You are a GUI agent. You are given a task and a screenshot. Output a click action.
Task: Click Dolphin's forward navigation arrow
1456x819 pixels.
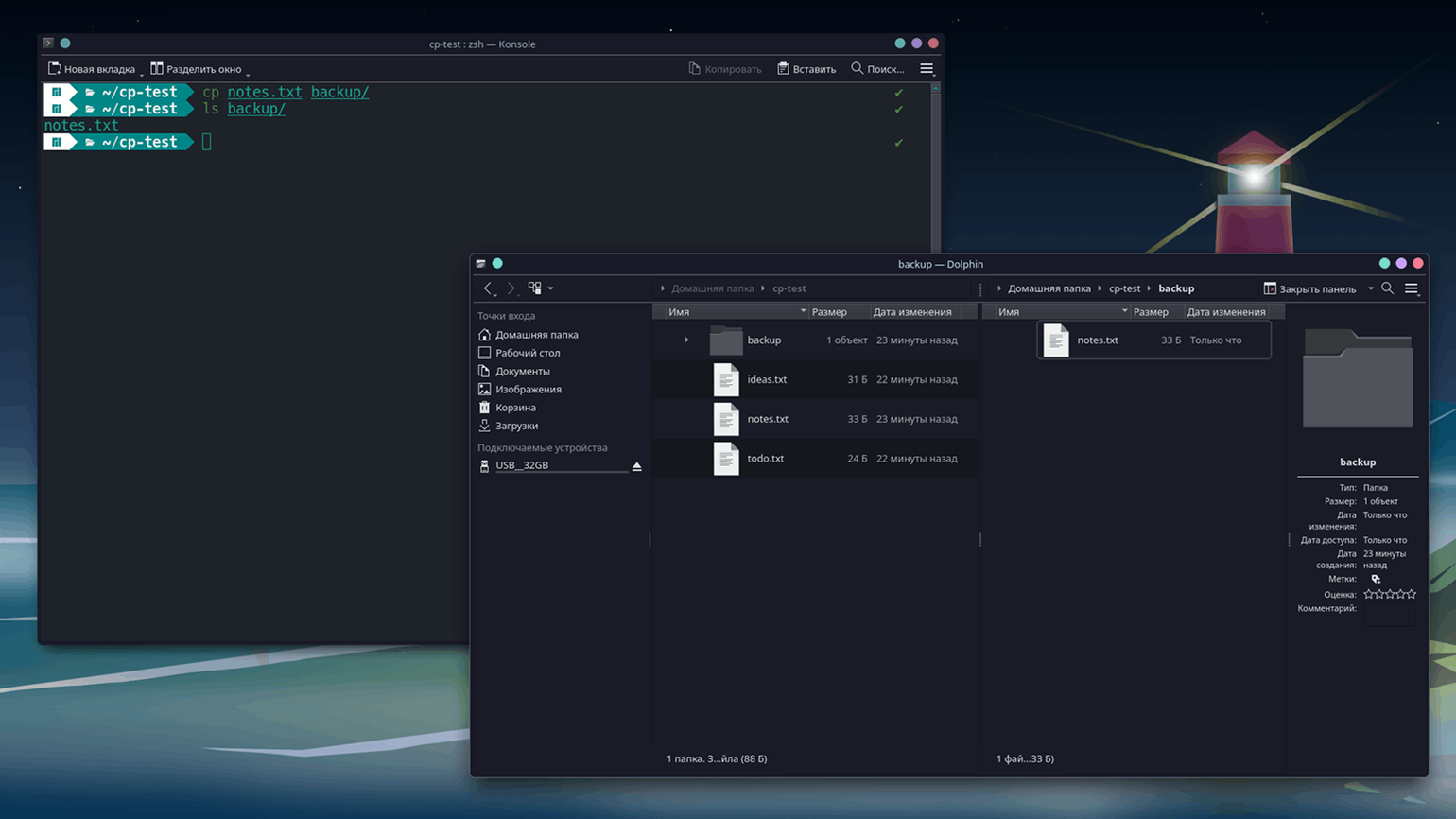point(511,288)
